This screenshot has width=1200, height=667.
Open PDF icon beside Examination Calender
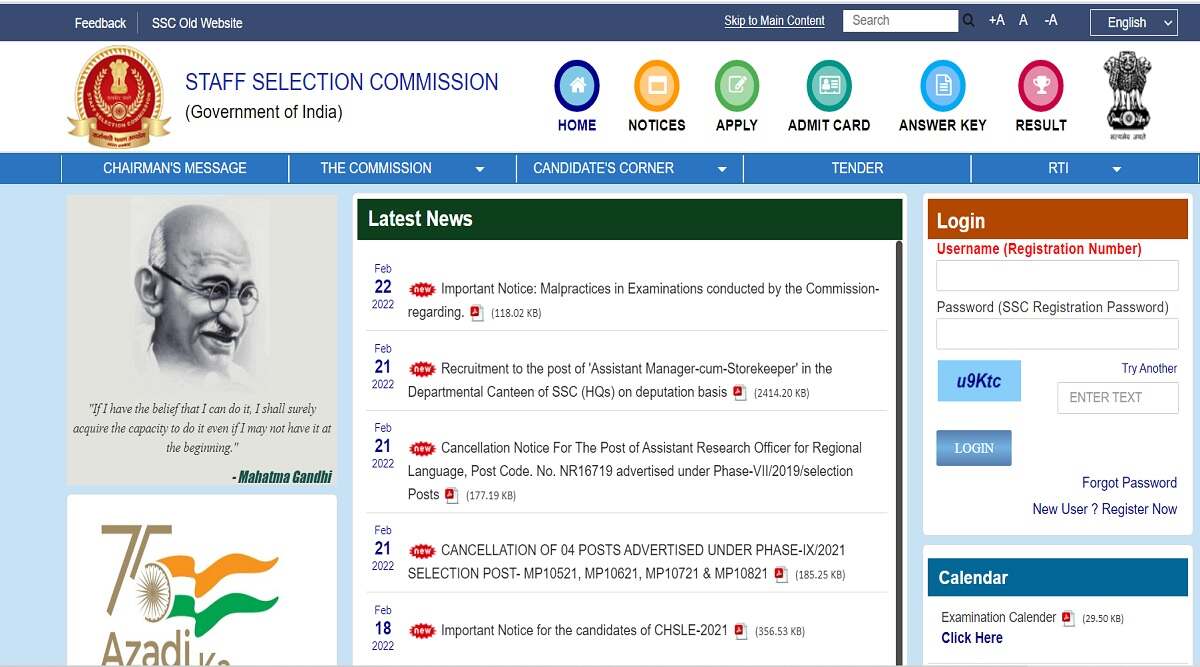(1068, 618)
